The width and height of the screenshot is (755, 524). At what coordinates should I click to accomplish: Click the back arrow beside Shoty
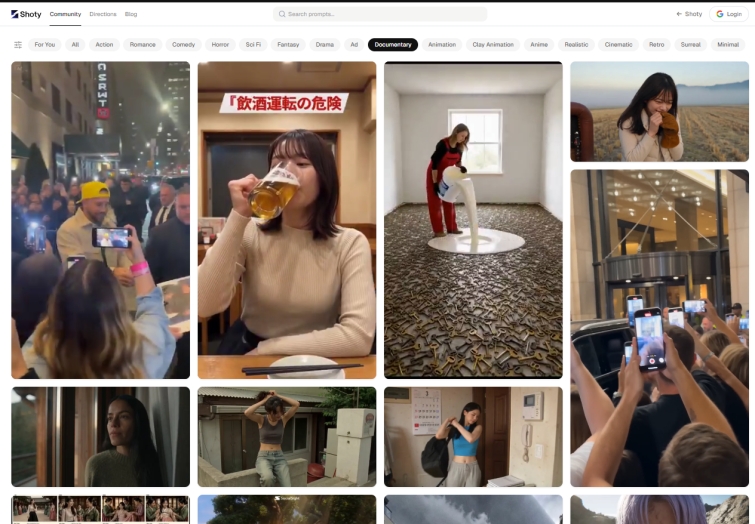[x=679, y=14]
